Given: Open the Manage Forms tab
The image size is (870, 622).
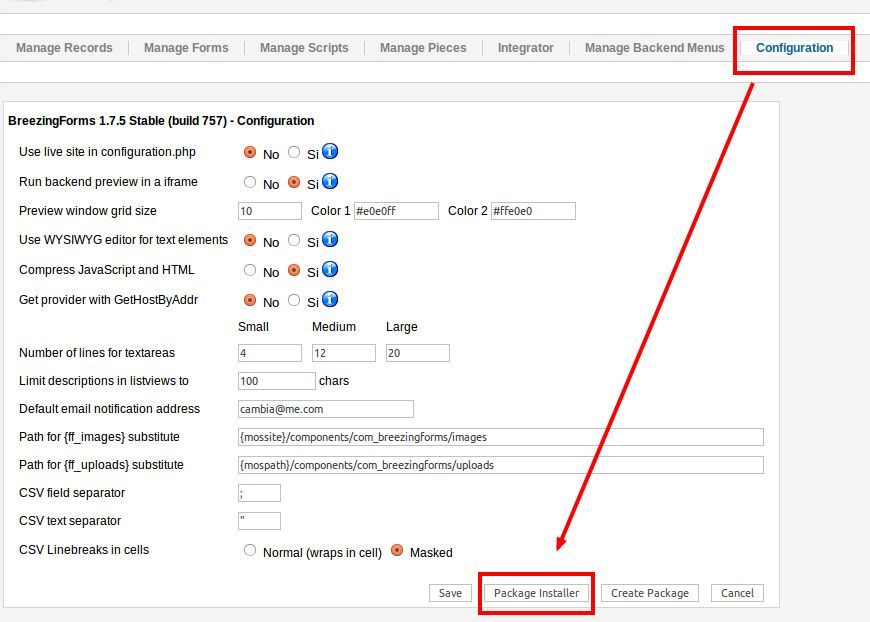Looking at the screenshot, I should [186, 48].
